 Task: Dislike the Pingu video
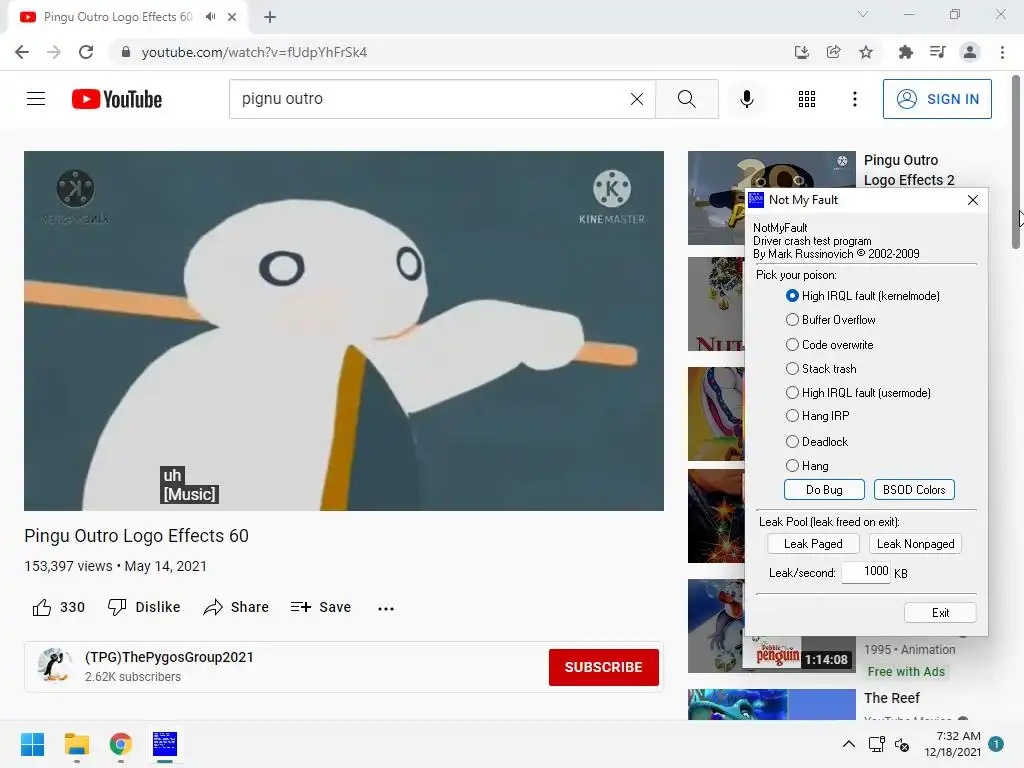144,607
